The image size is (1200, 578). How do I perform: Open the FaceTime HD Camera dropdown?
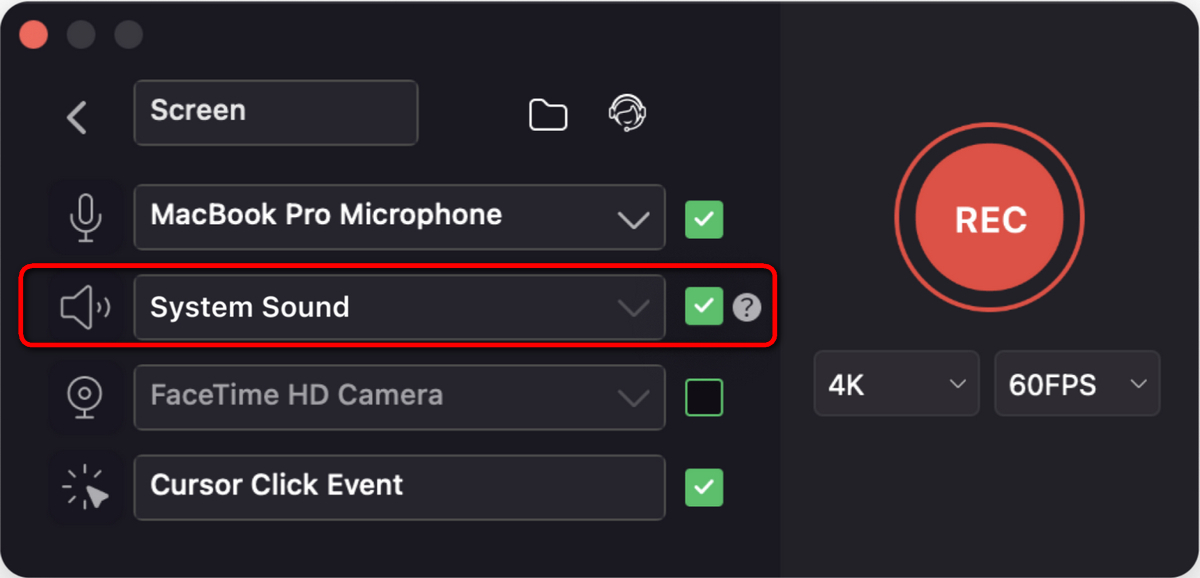(x=634, y=397)
